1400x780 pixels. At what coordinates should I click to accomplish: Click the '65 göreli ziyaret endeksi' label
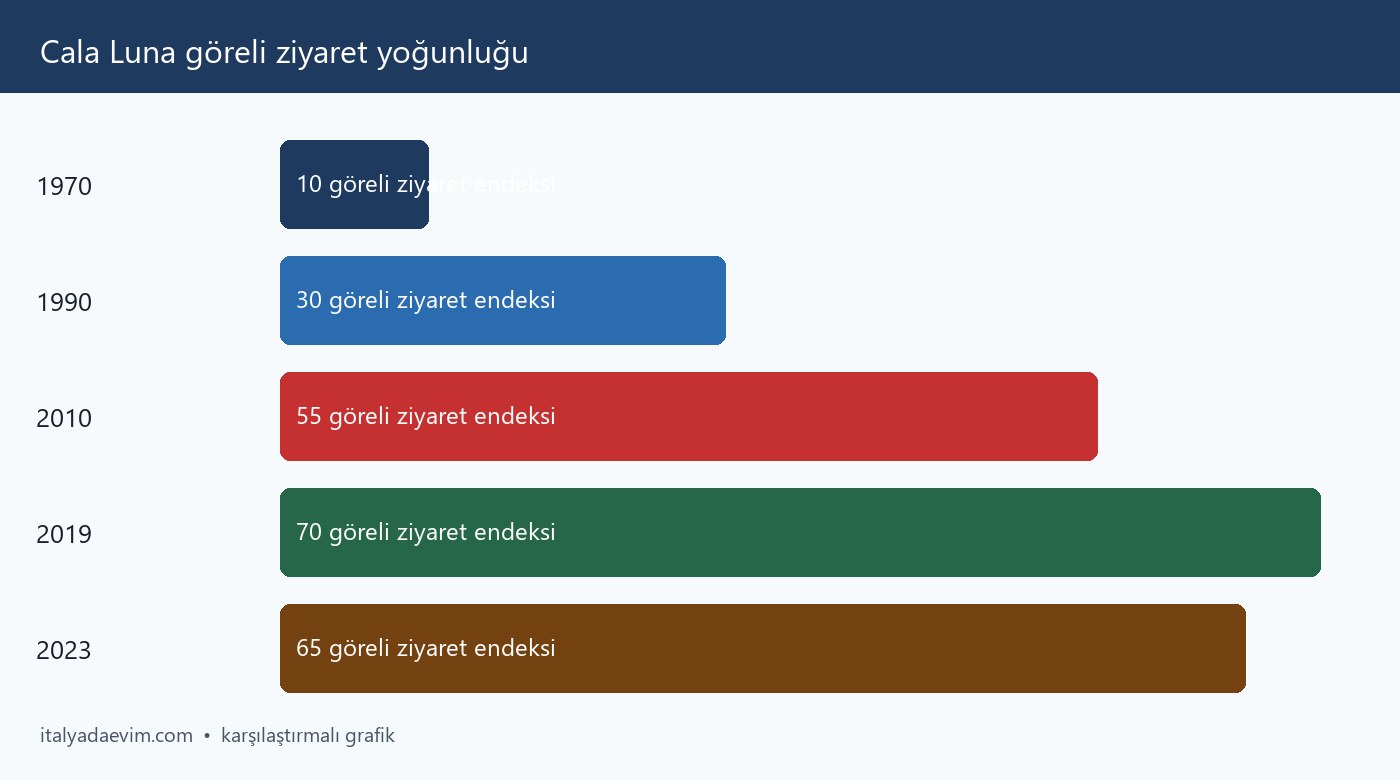click(426, 648)
